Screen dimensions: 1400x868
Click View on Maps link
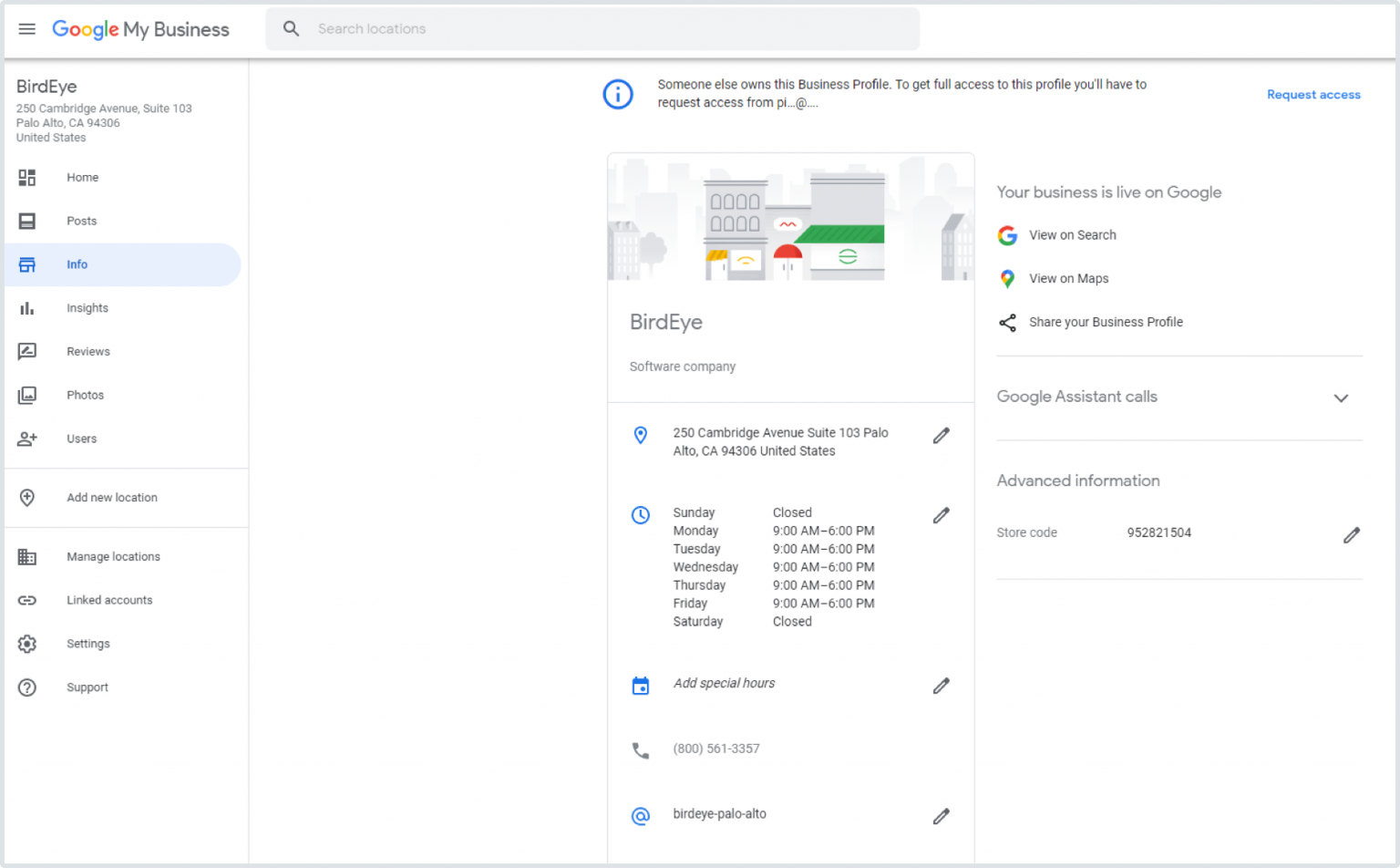(x=1068, y=279)
